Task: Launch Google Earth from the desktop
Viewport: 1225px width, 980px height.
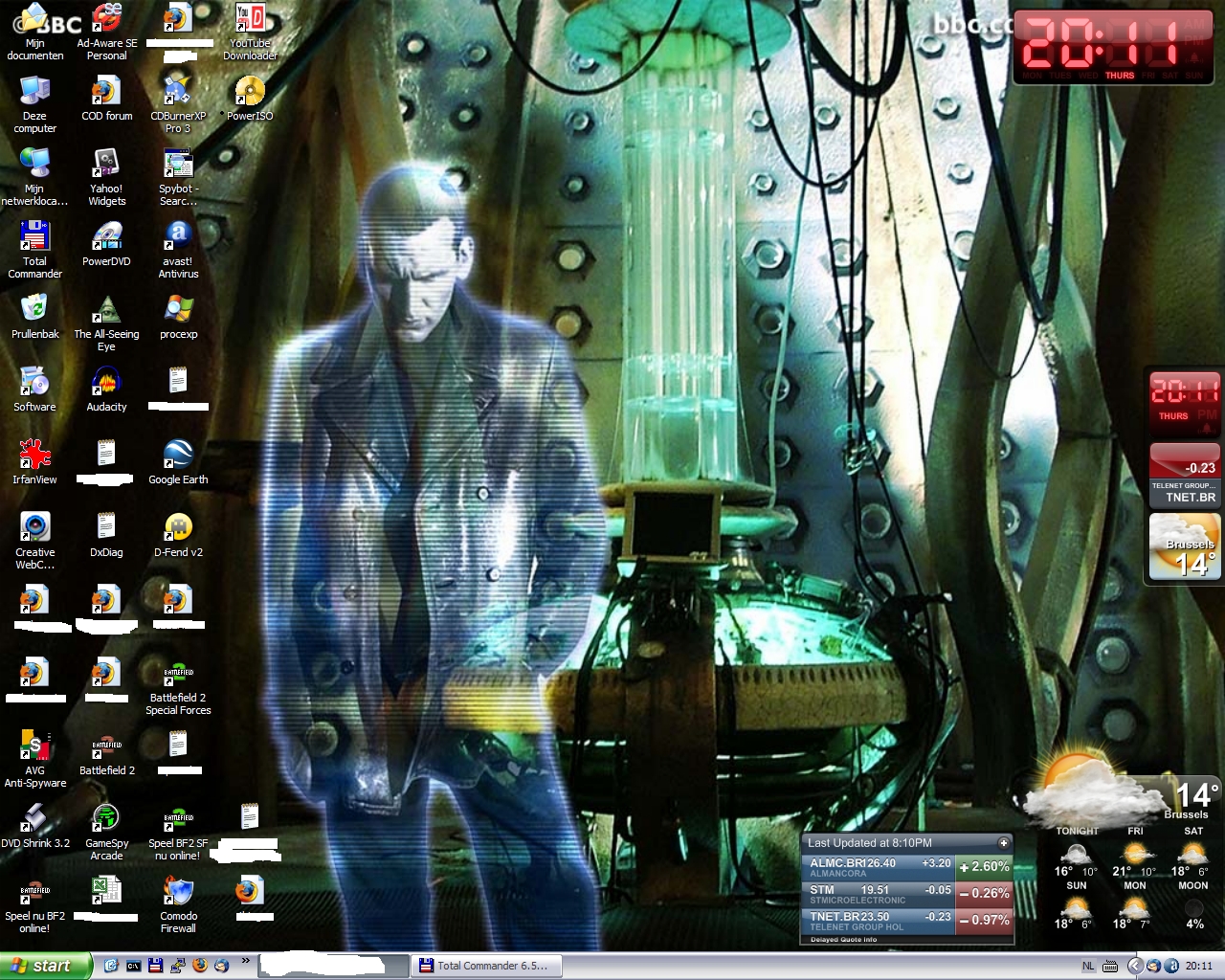Action: point(178,455)
